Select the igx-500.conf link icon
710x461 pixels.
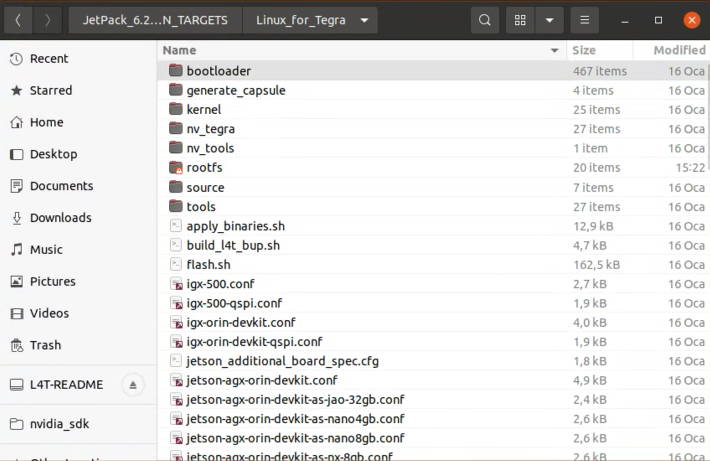tap(176, 284)
